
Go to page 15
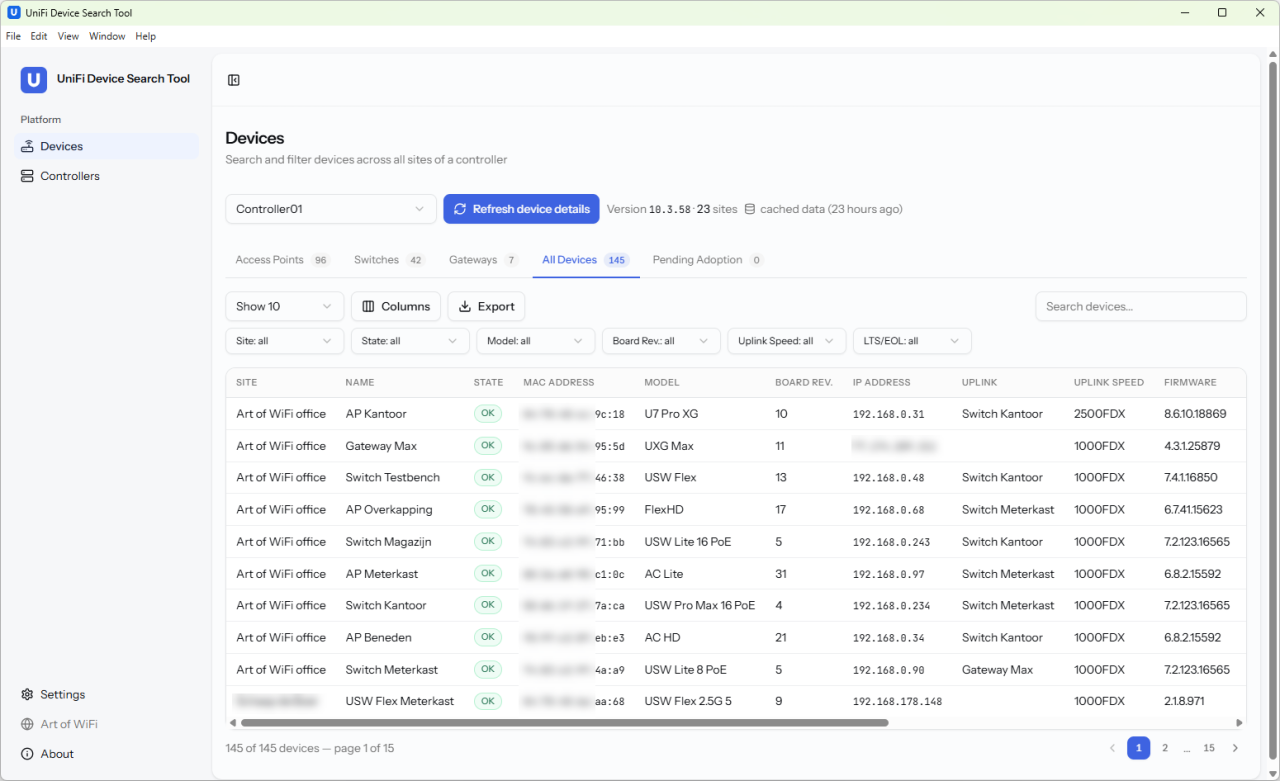click(x=1209, y=748)
